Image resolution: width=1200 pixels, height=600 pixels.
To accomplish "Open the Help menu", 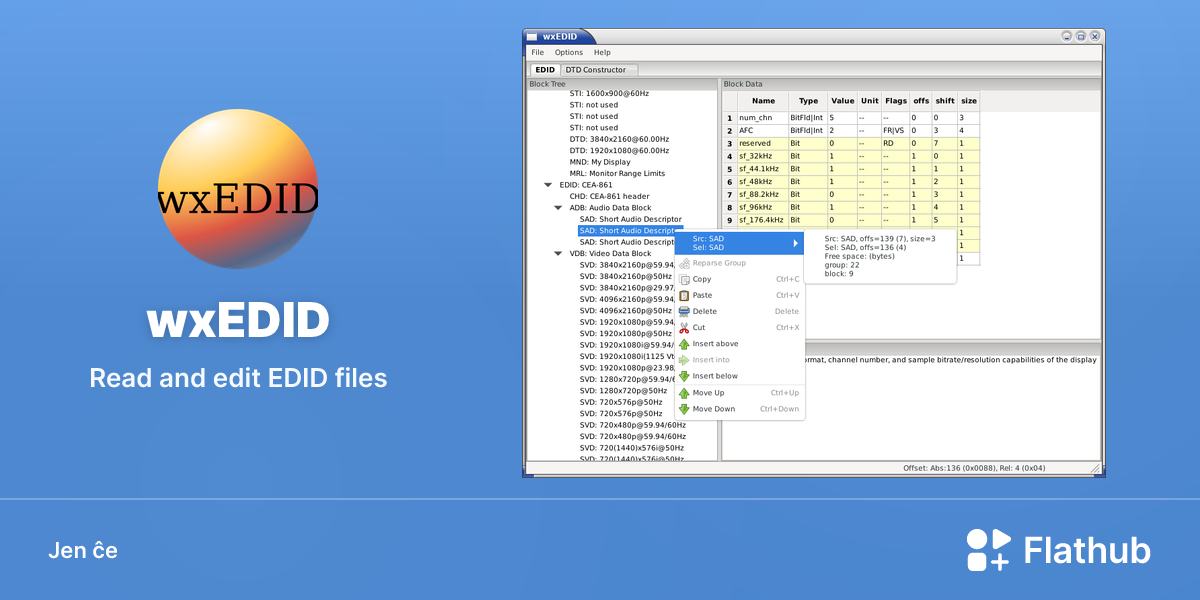I will tap(602, 52).
